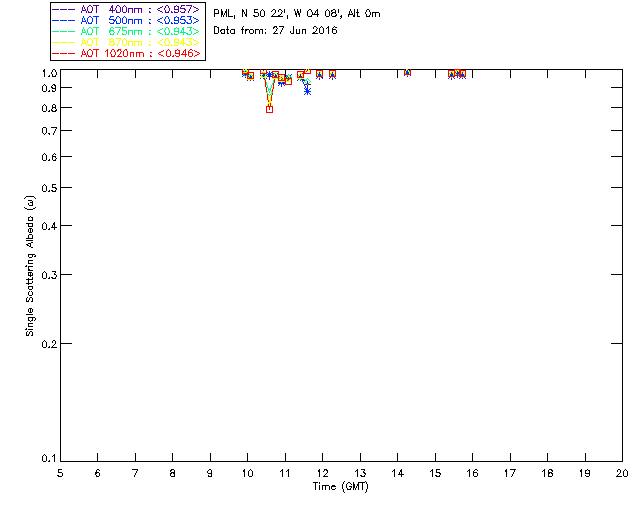
Task: Click the x-axis tick label 18
Action: tap(547, 473)
